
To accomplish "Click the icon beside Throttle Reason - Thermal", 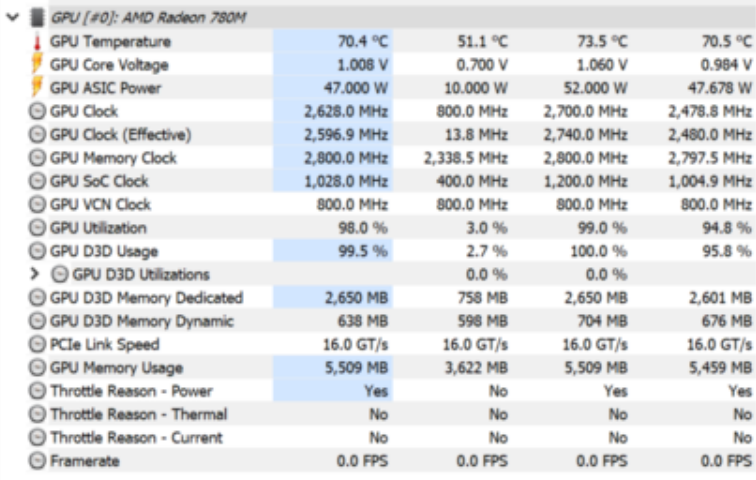I will [37, 414].
